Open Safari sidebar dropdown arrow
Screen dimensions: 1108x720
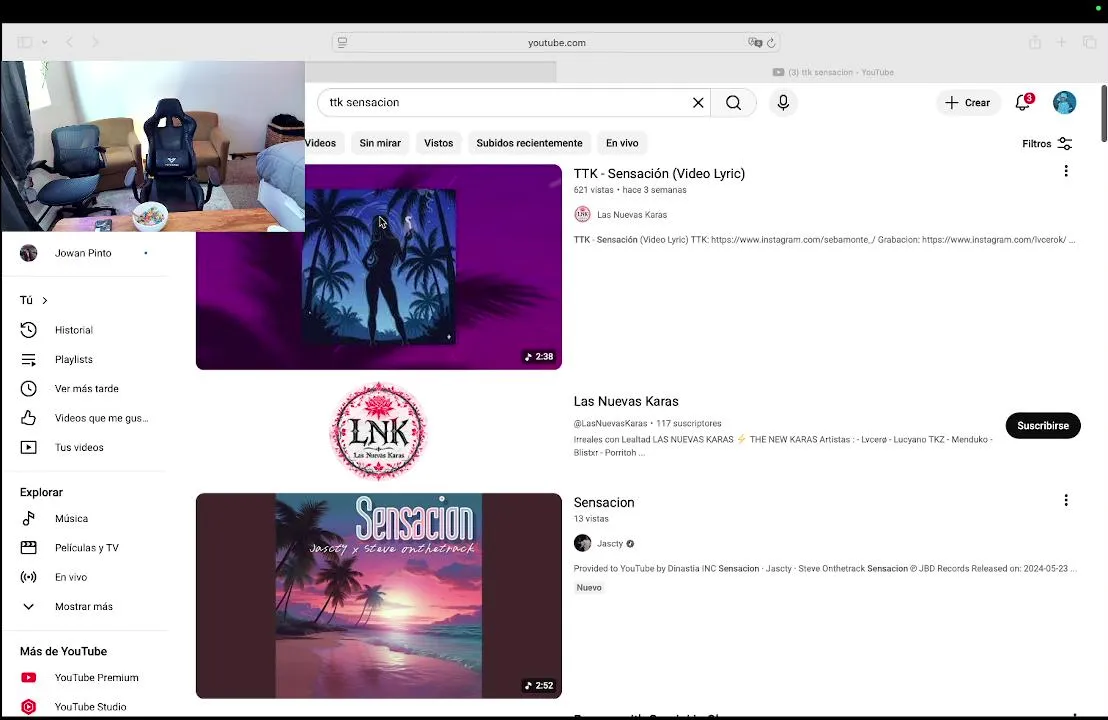(x=45, y=42)
